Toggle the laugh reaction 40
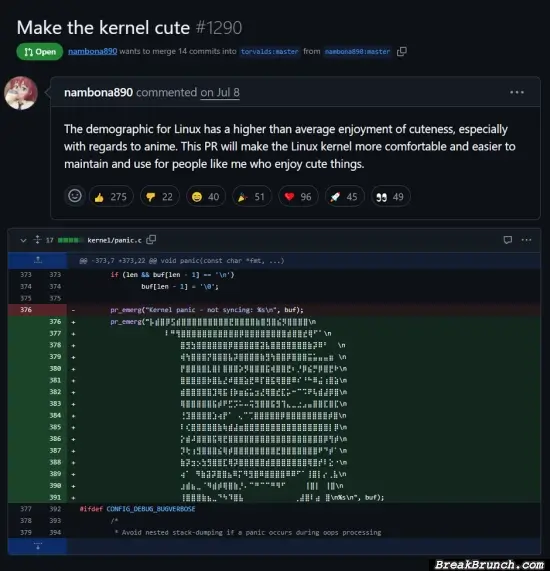 [206, 197]
